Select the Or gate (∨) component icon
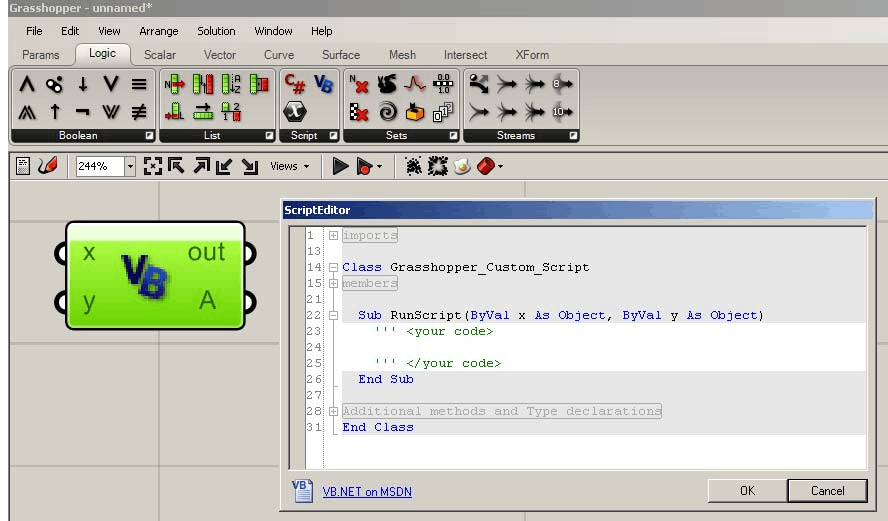This screenshot has width=888, height=521. point(111,84)
